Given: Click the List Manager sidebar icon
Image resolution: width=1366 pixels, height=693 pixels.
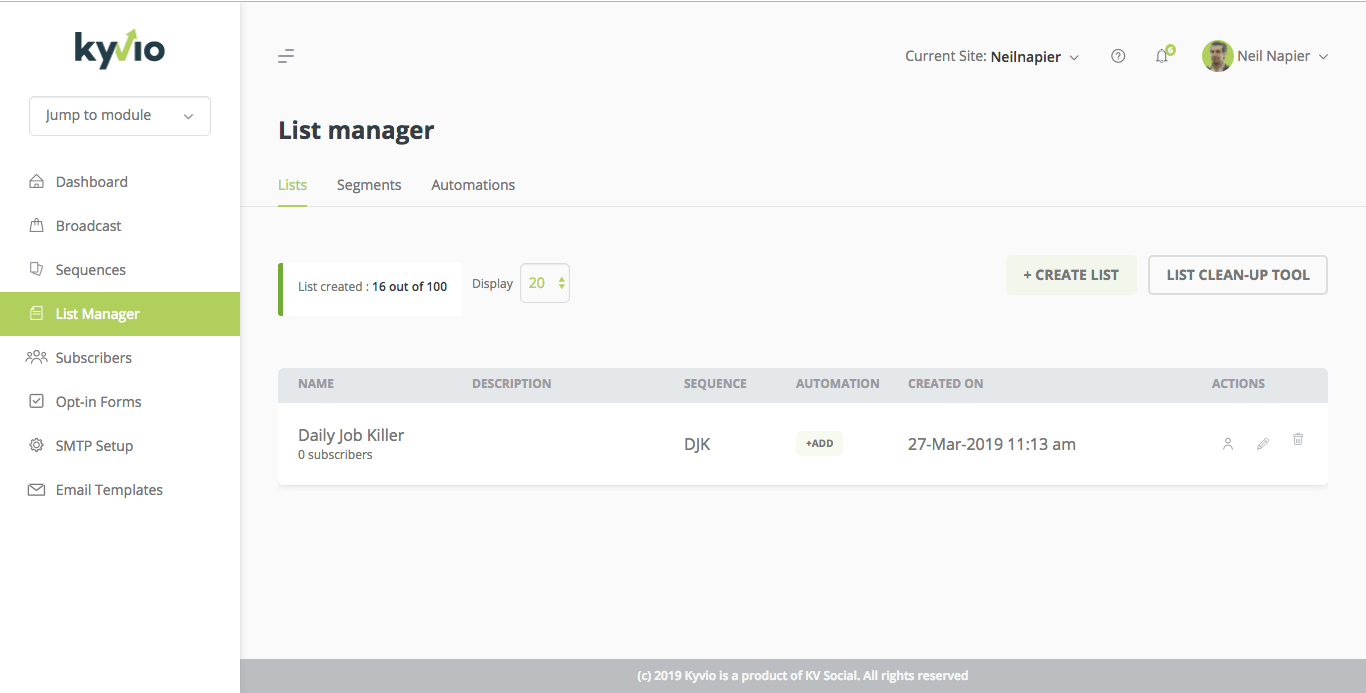Looking at the screenshot, I should coord(37,314).
